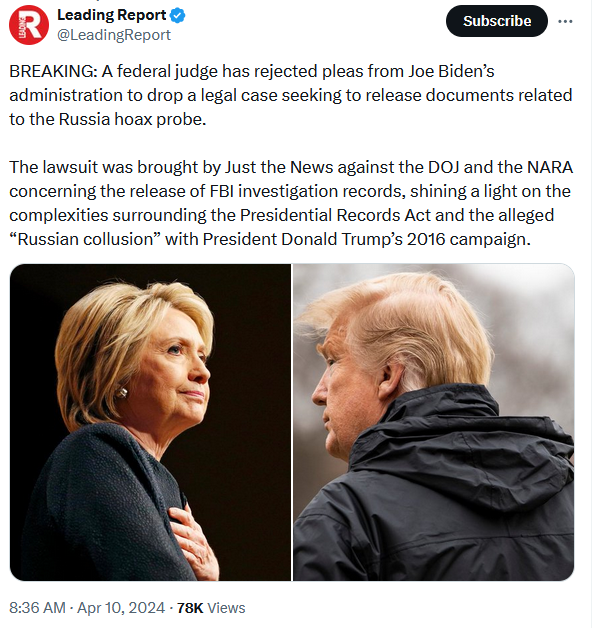Viewport: 592px width, 628px height.
Task: Click the NARA acronym in the post
Action: tap(550, 167)
